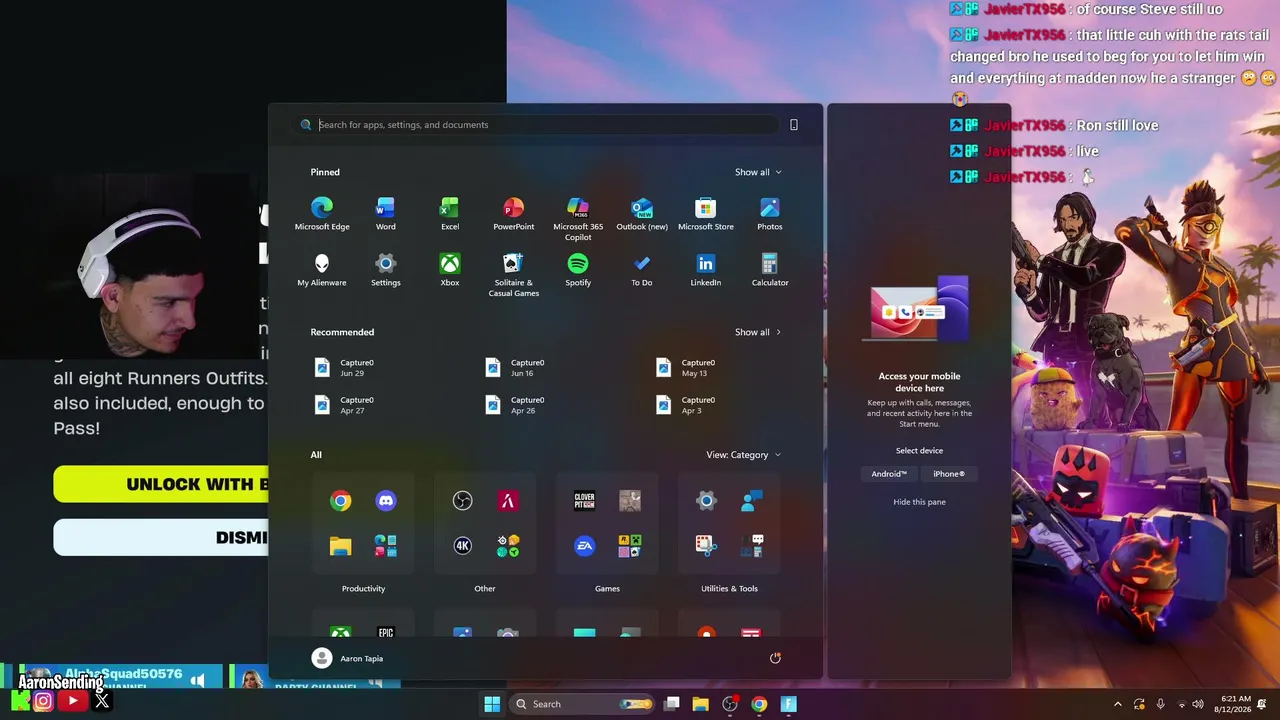Image resolution: width=1280 pixels, height=720 pixels.
Task: Open Chrome in the Productivity category
Action: click(341, 501)
